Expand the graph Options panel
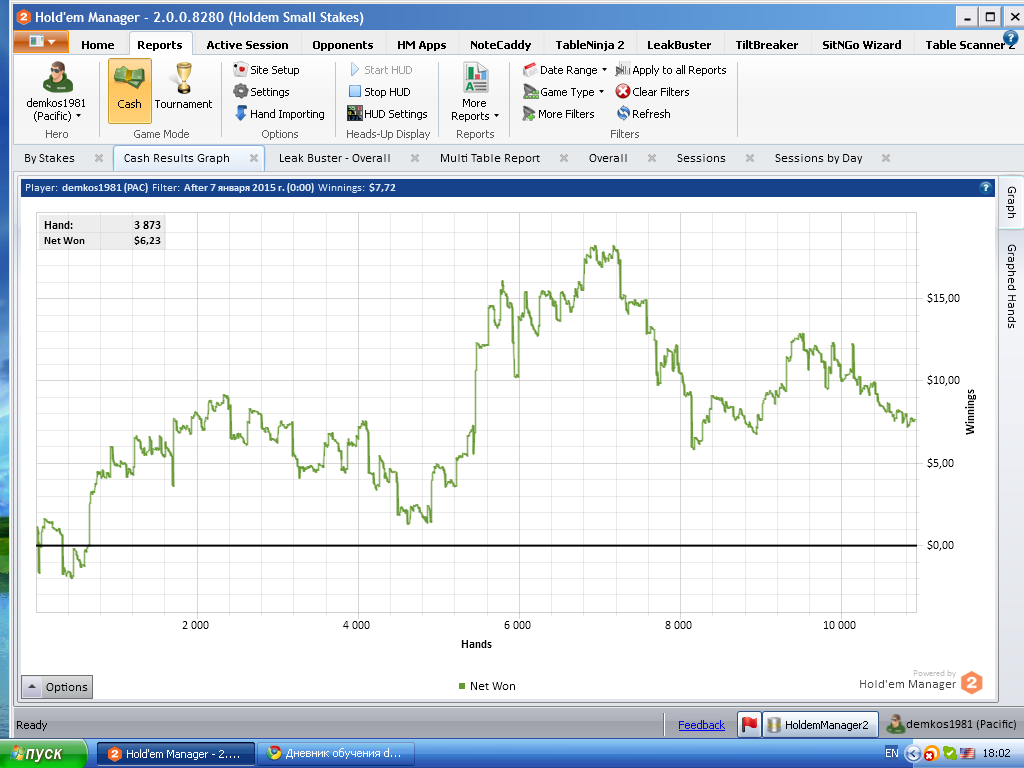1024x768 pixels. tap(57, 687)
